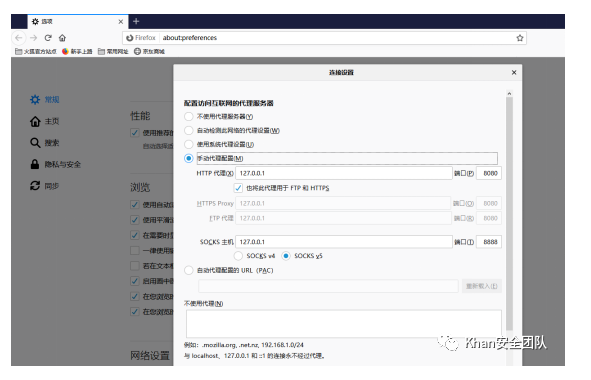Select SOCKS v5 radio button
Image resolution: width=591 pixels, height=380 pixels.
[x=286, y=256]
